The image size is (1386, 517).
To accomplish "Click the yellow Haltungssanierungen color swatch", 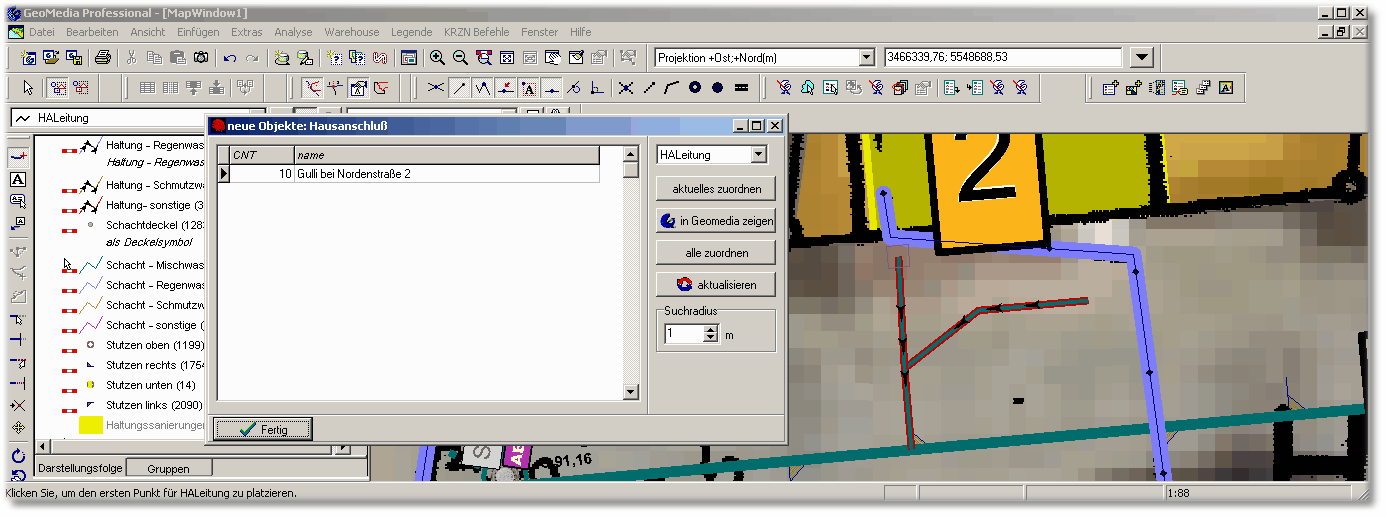I will (x=91, y=425).
